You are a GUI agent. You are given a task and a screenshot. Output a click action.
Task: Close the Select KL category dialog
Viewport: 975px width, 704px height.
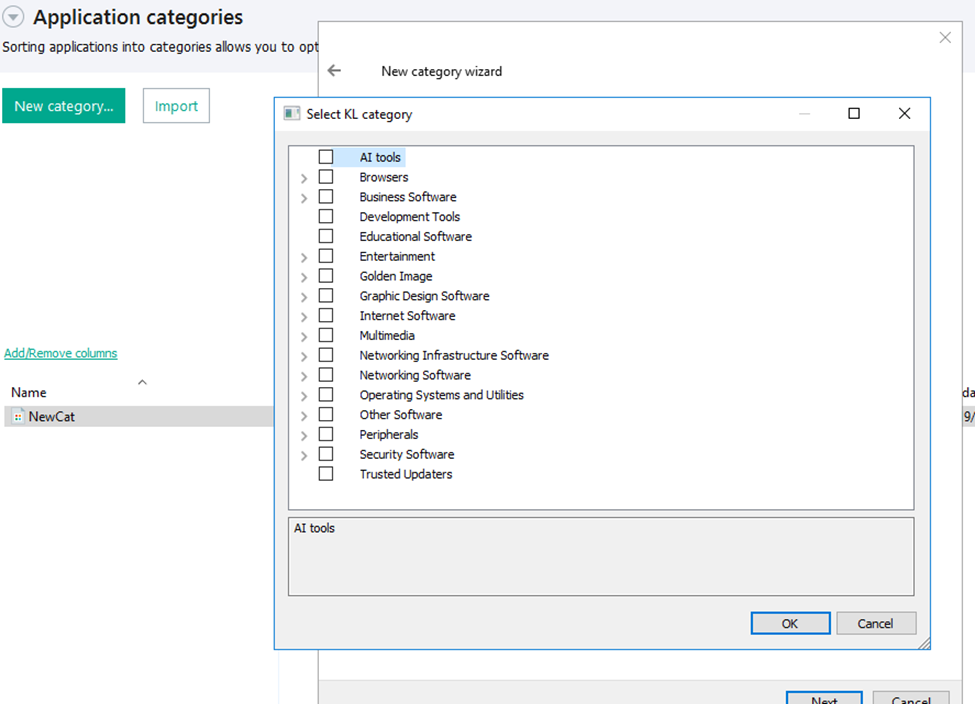905,113
